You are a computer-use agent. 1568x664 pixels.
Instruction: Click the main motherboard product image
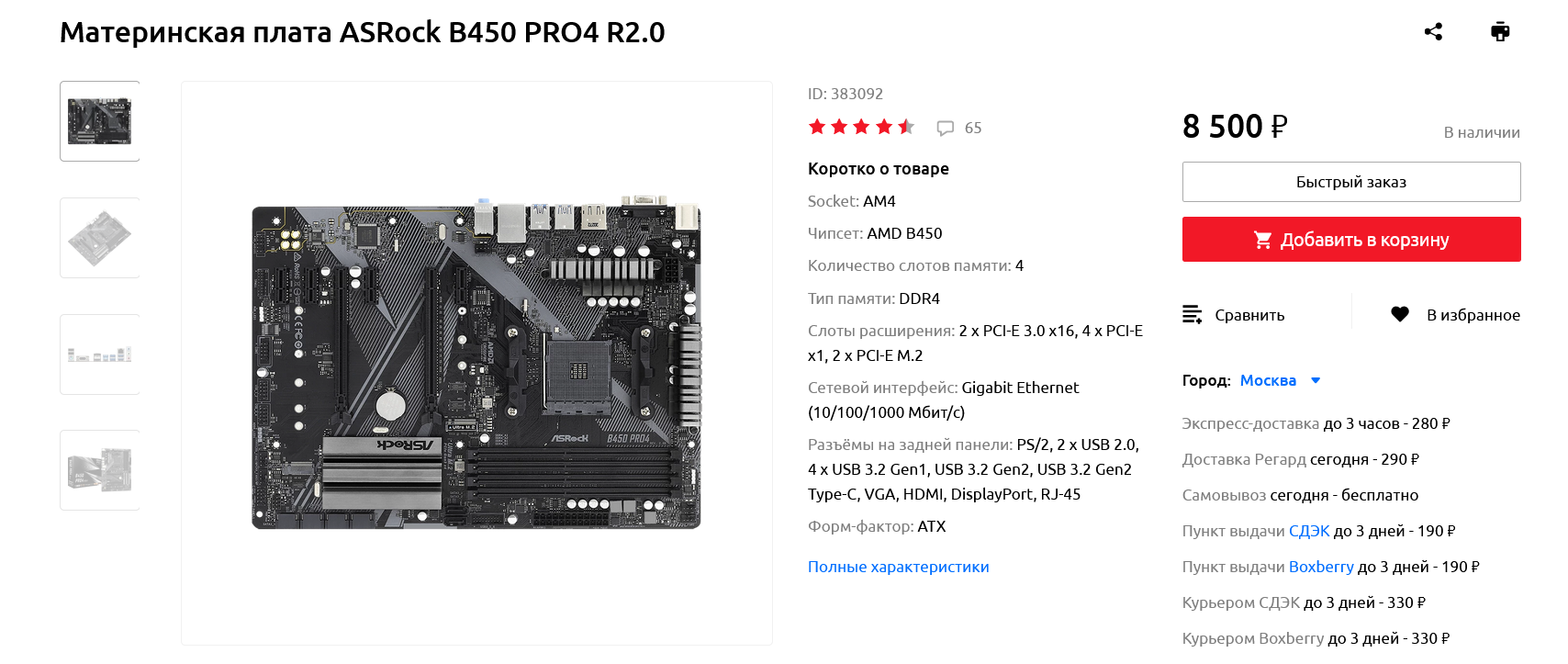tap(476, 364)
